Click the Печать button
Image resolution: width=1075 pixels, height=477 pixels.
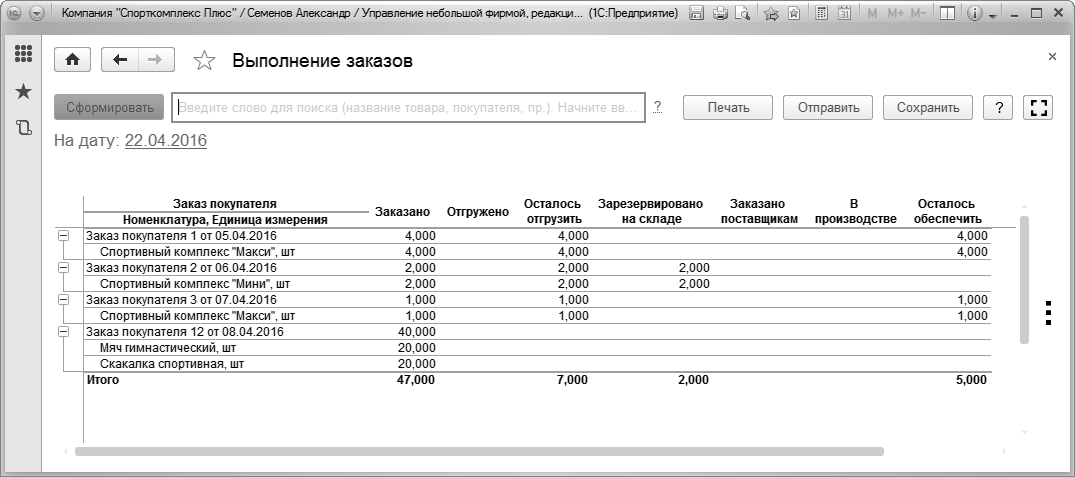(x=728, y=108)
